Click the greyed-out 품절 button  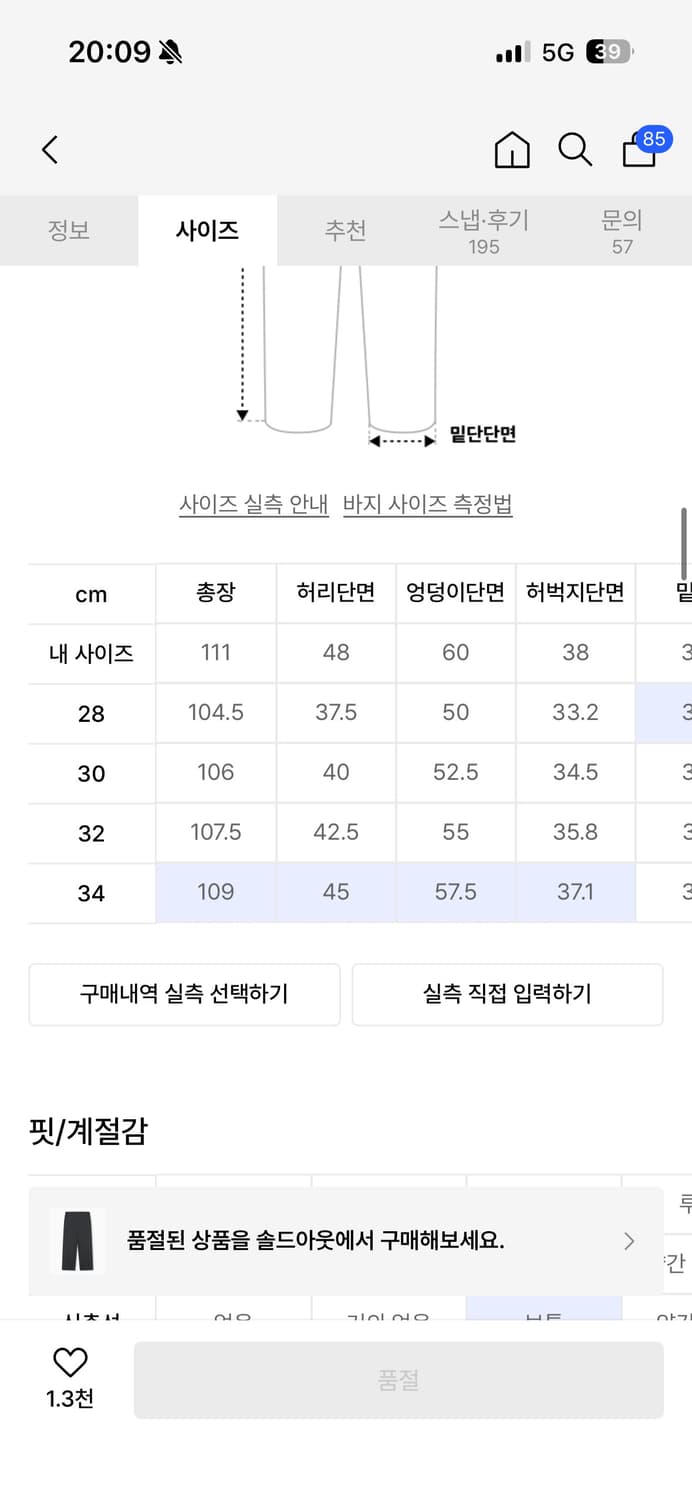(399, 1379)
